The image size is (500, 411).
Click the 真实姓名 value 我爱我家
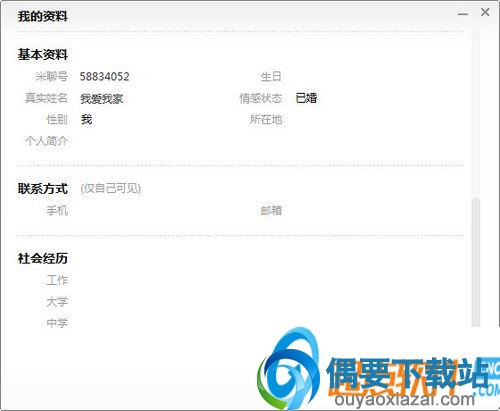pos(102,99)
